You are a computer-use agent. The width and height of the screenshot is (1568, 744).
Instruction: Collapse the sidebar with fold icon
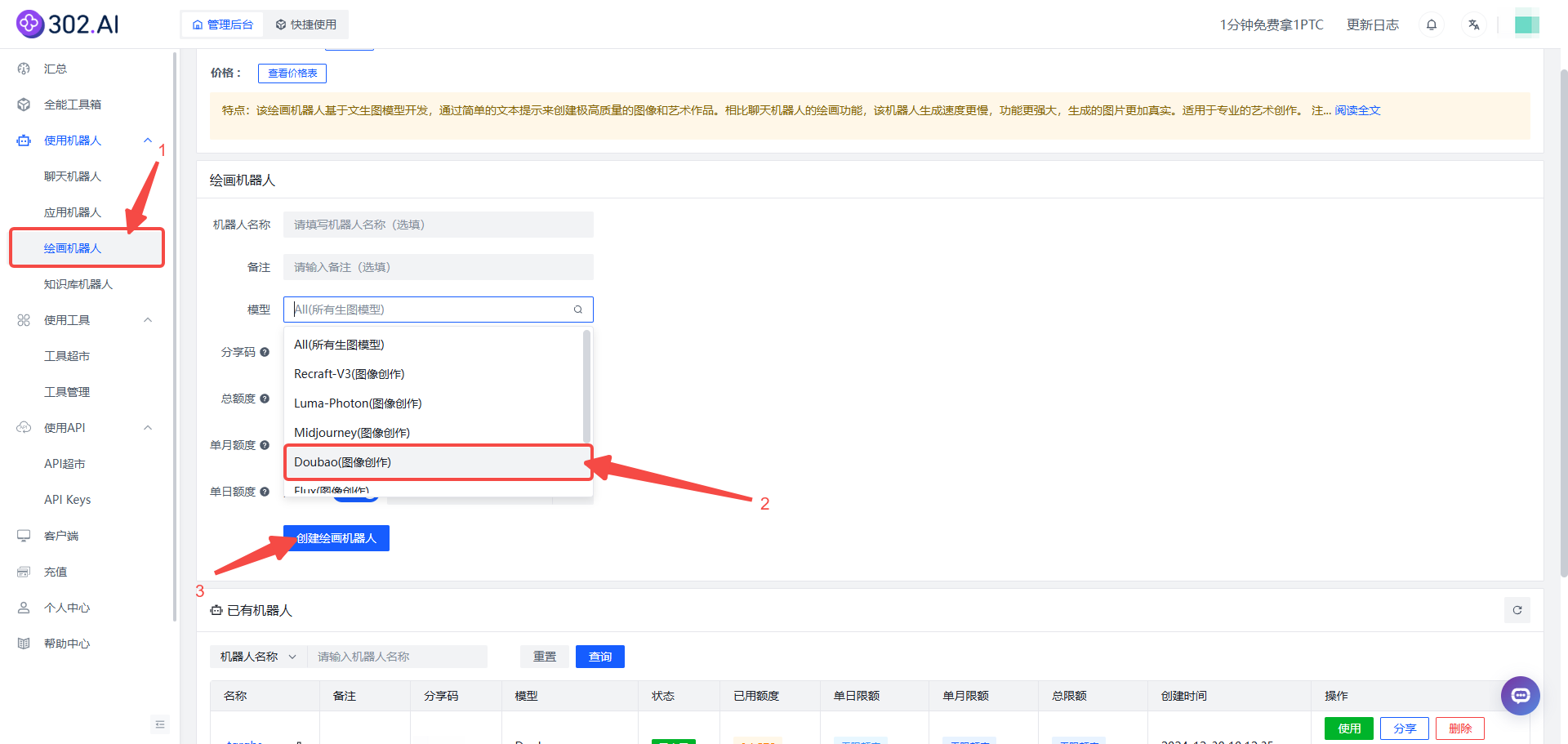tap(160, 724)
